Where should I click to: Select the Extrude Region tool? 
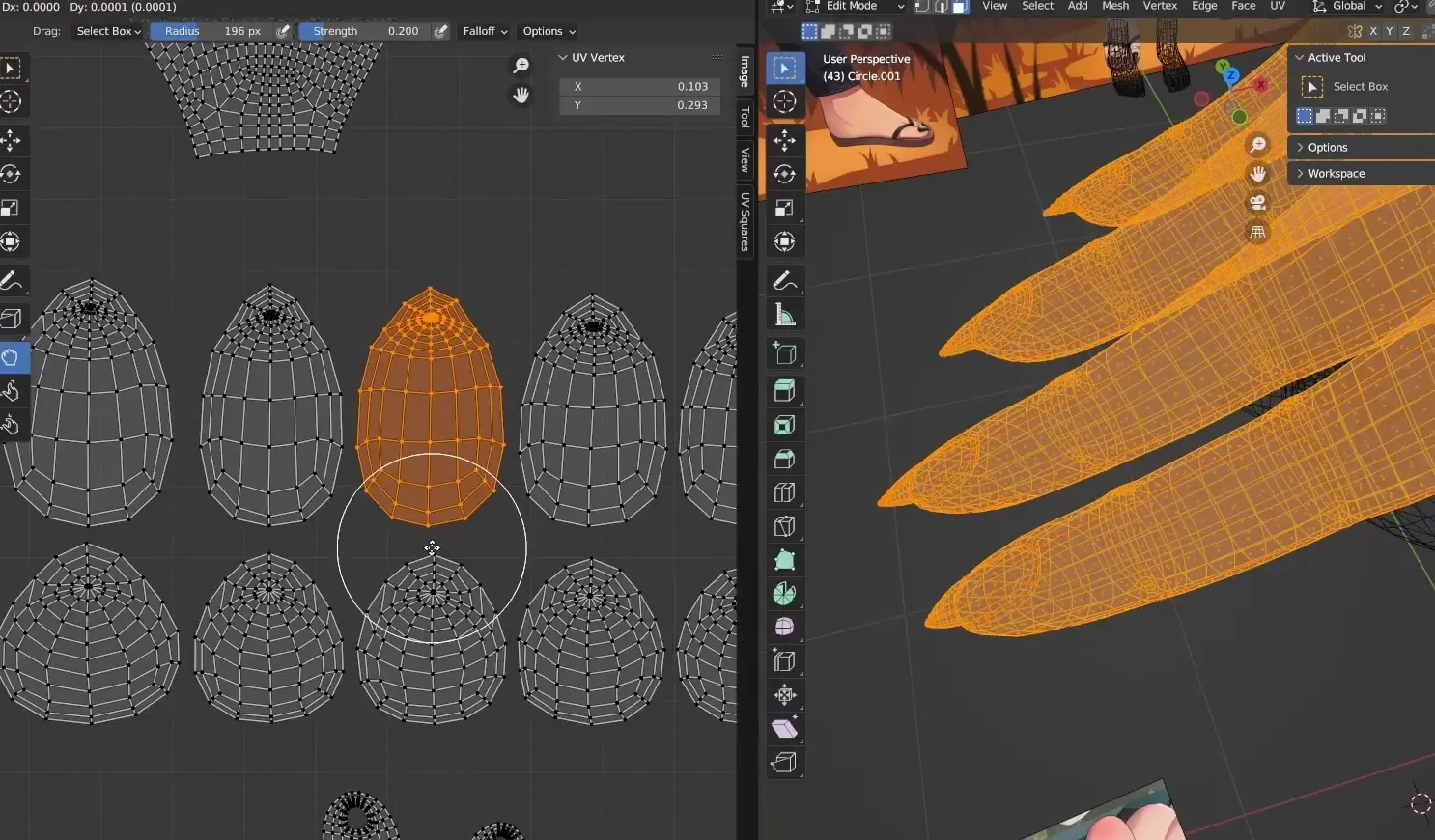tap(784, 391)
